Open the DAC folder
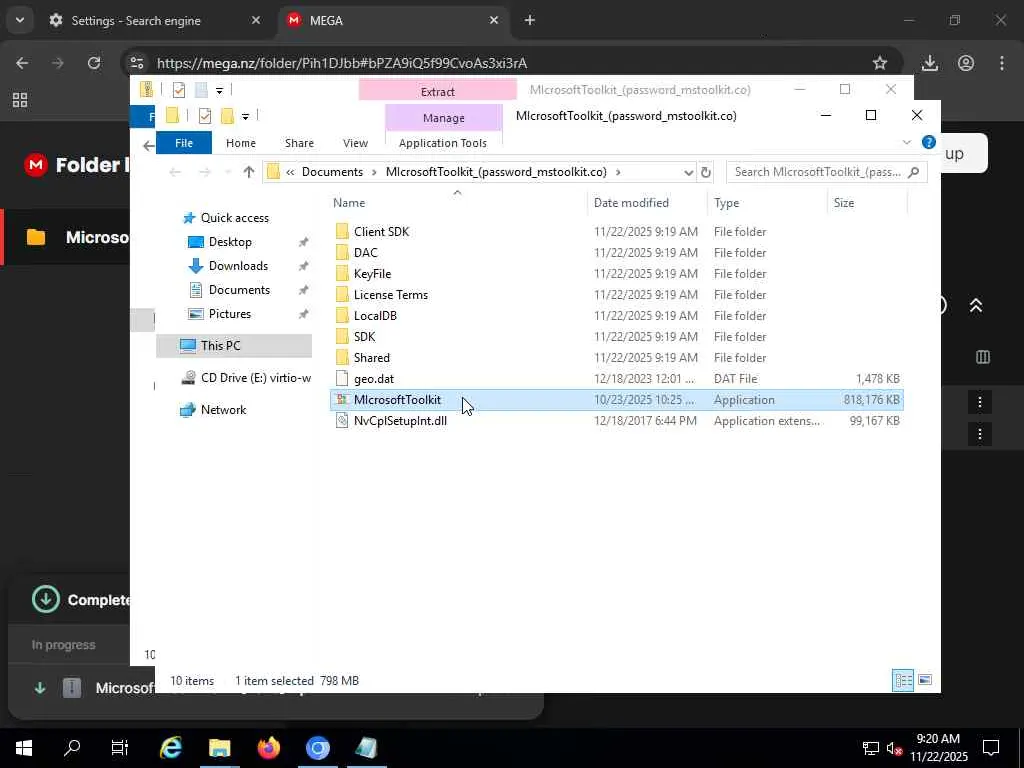The height and width of the screenshot is (768, 1024). [x=366, y=253]
